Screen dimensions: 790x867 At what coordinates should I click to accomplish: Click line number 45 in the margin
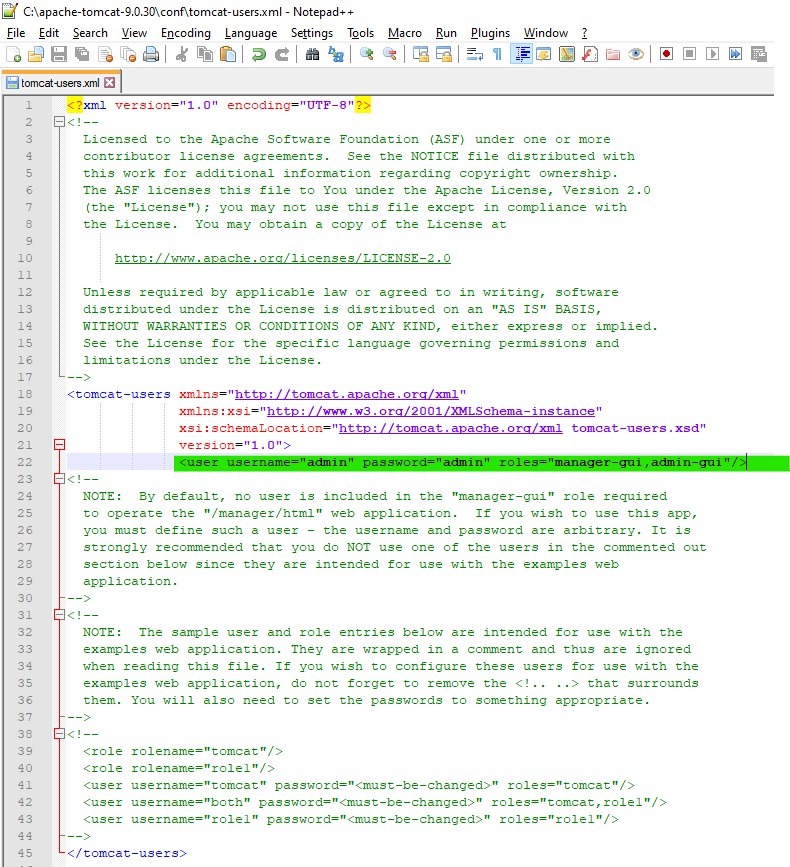pos(24,853)
